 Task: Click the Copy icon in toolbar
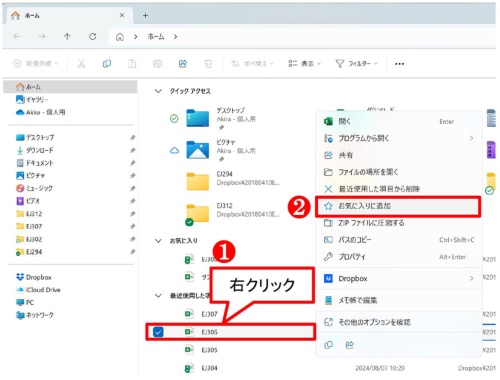click(x=107, y=63)
